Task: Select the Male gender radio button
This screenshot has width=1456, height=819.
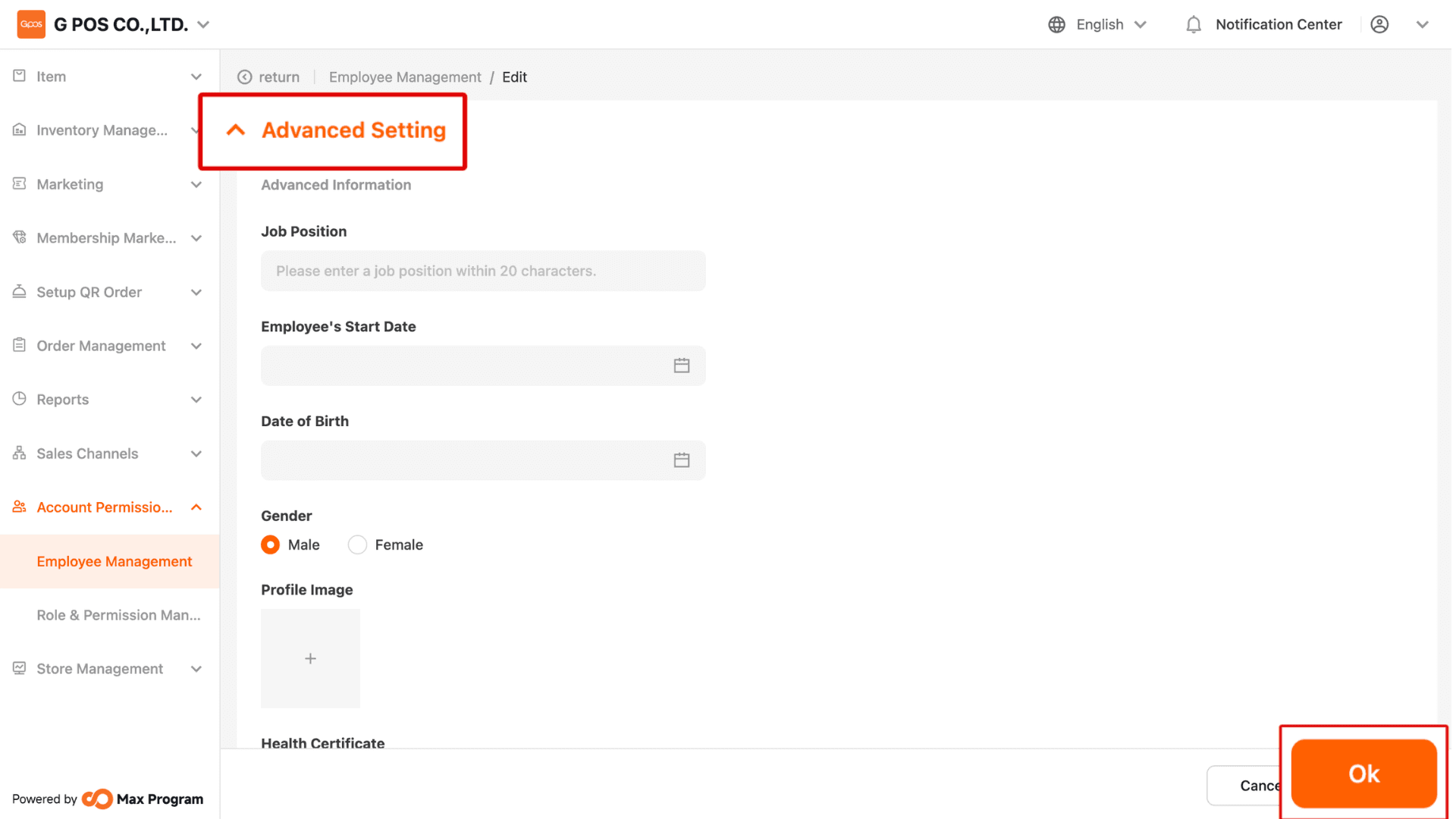Action: pos(271,546)
